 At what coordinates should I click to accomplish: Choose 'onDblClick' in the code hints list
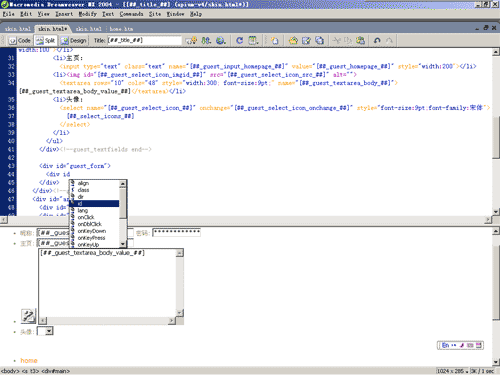[90, 224]
